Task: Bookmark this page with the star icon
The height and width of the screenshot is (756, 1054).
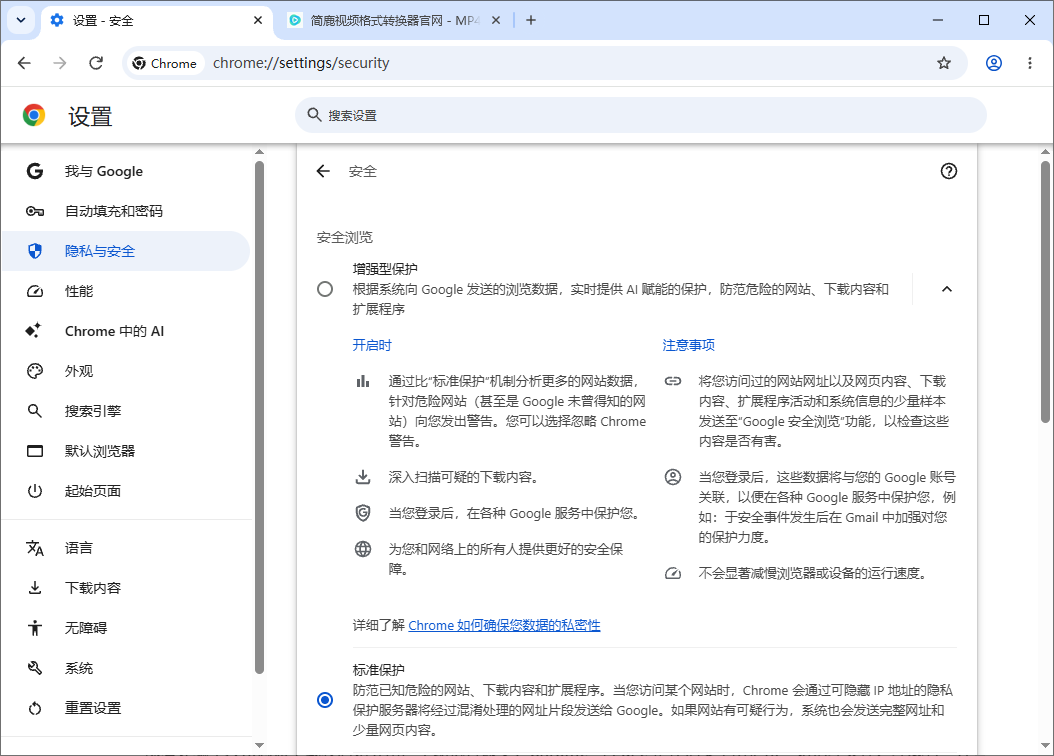Action: [944, 63]
